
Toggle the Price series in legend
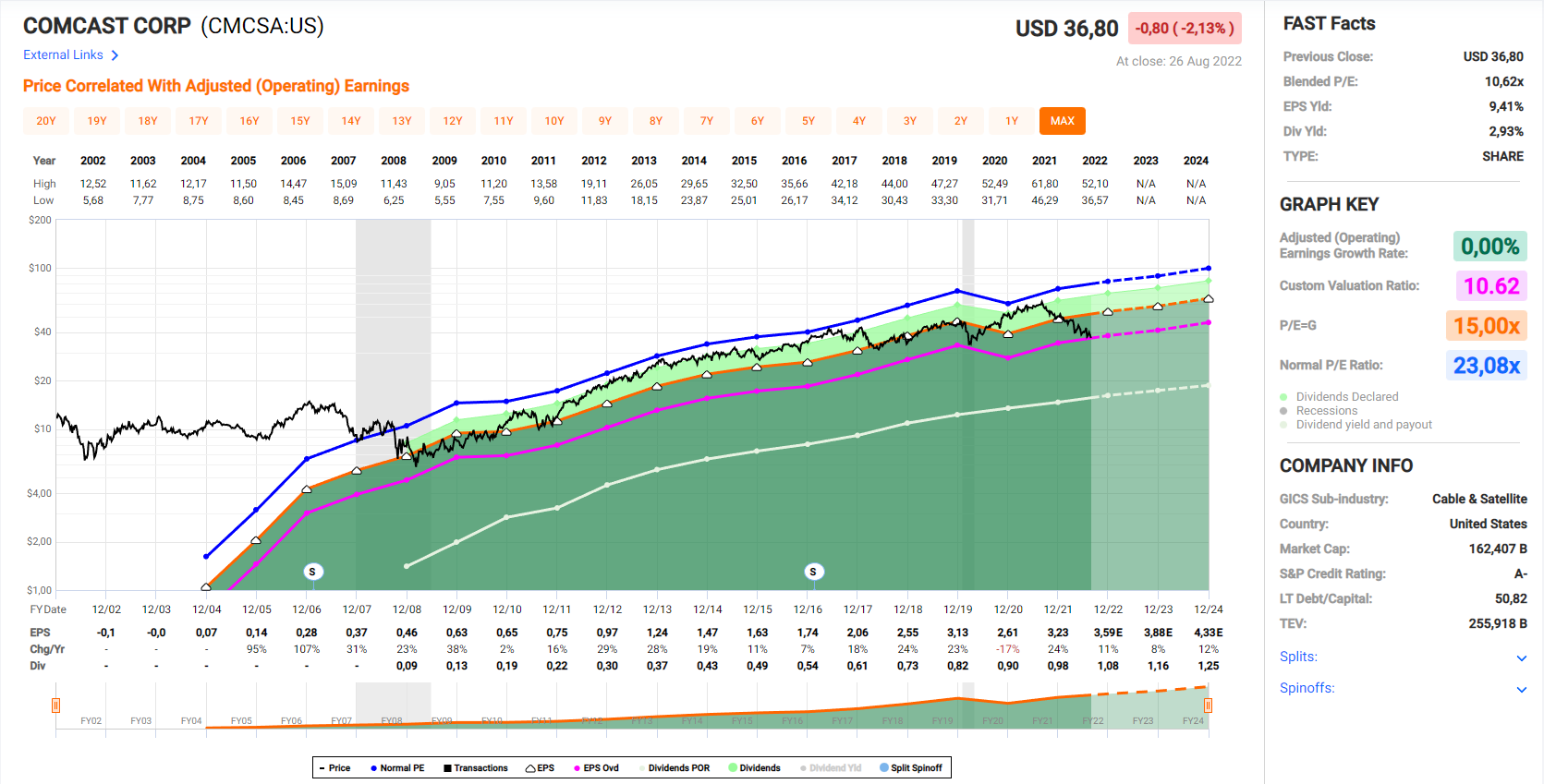(x=334, y=768)
